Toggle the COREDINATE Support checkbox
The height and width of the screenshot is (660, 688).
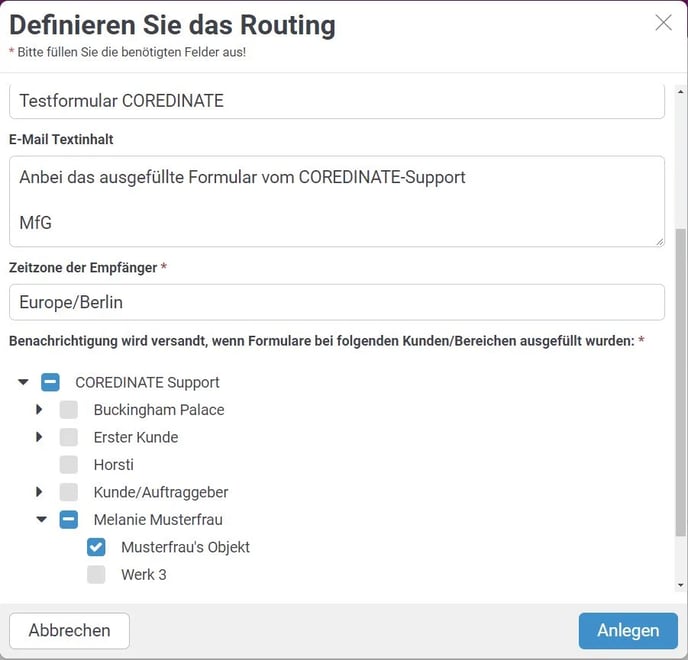[x=50, y=382]
